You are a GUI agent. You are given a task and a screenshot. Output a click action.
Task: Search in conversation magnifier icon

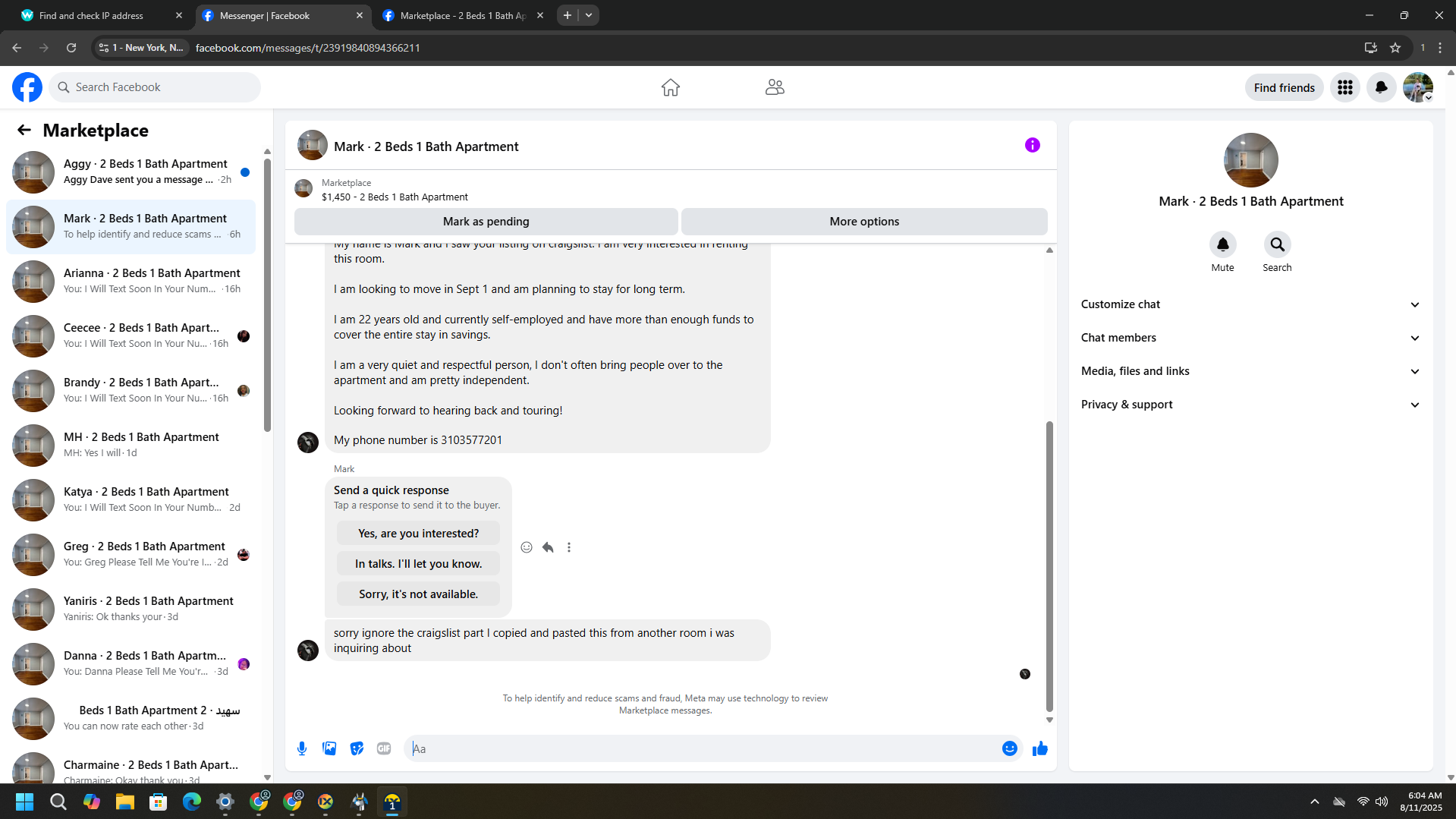tap(1277, 244)
